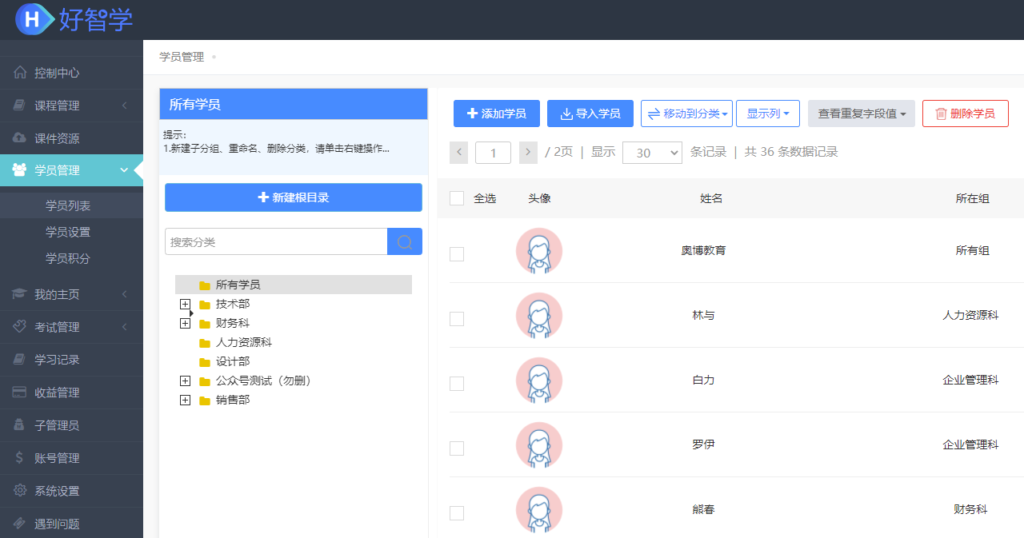Click the folder icon of 销售部
This screenshot has height=538, width=1024.
[x=204, y=400]
